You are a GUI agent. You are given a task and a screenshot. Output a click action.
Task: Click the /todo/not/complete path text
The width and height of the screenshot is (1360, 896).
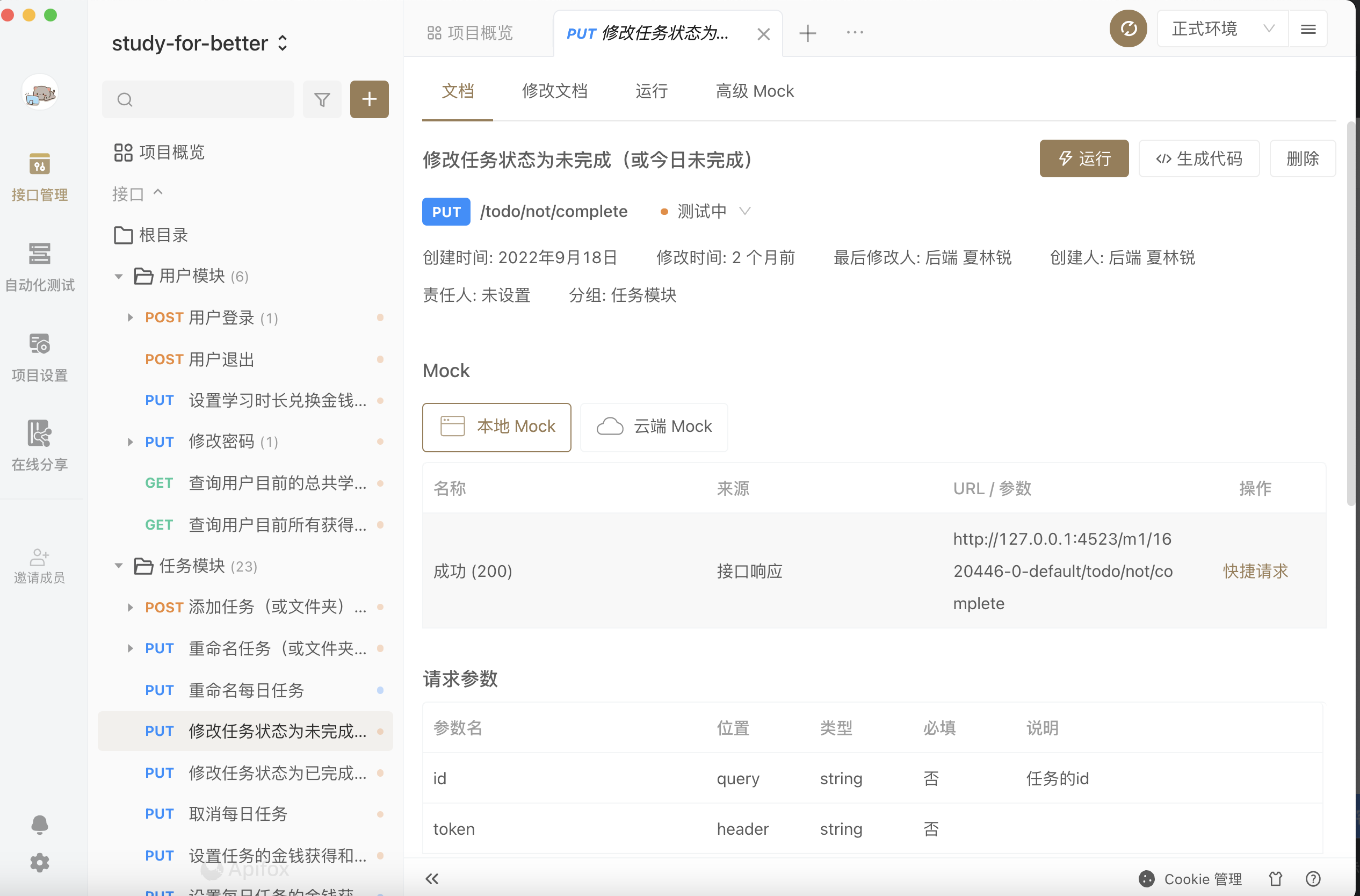pyautogui.click(x=554, y=212)
